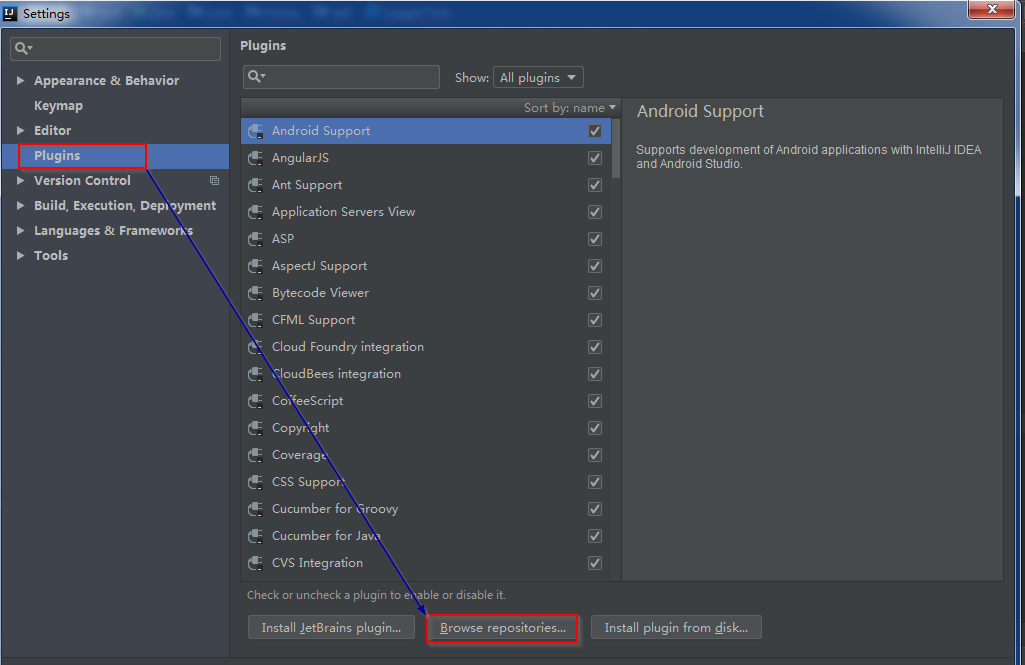Click the plugin list vertical scrollbar
Image resolution: width=1025 pixels, height=665 pixels.
[x=616, y=148]
